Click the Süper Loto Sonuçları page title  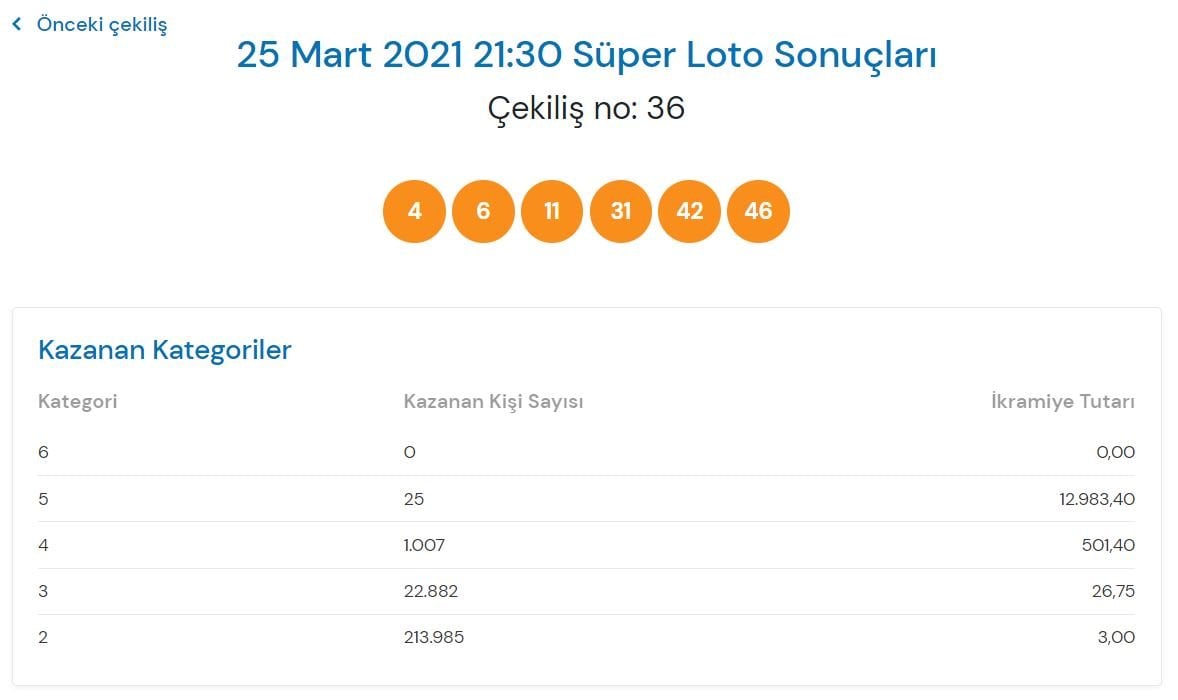586,55
